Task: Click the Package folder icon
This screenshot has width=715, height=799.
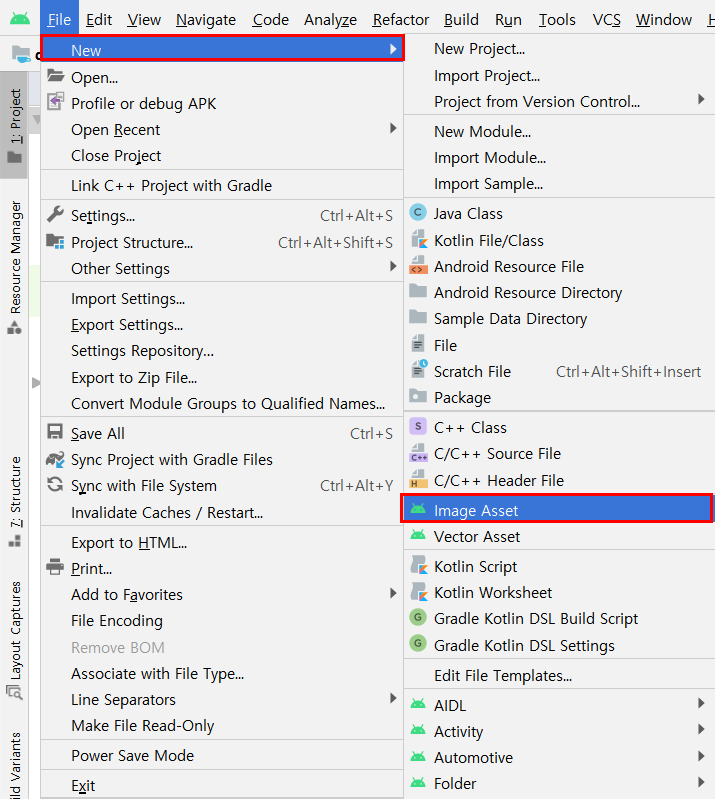Action: point(418,395)
